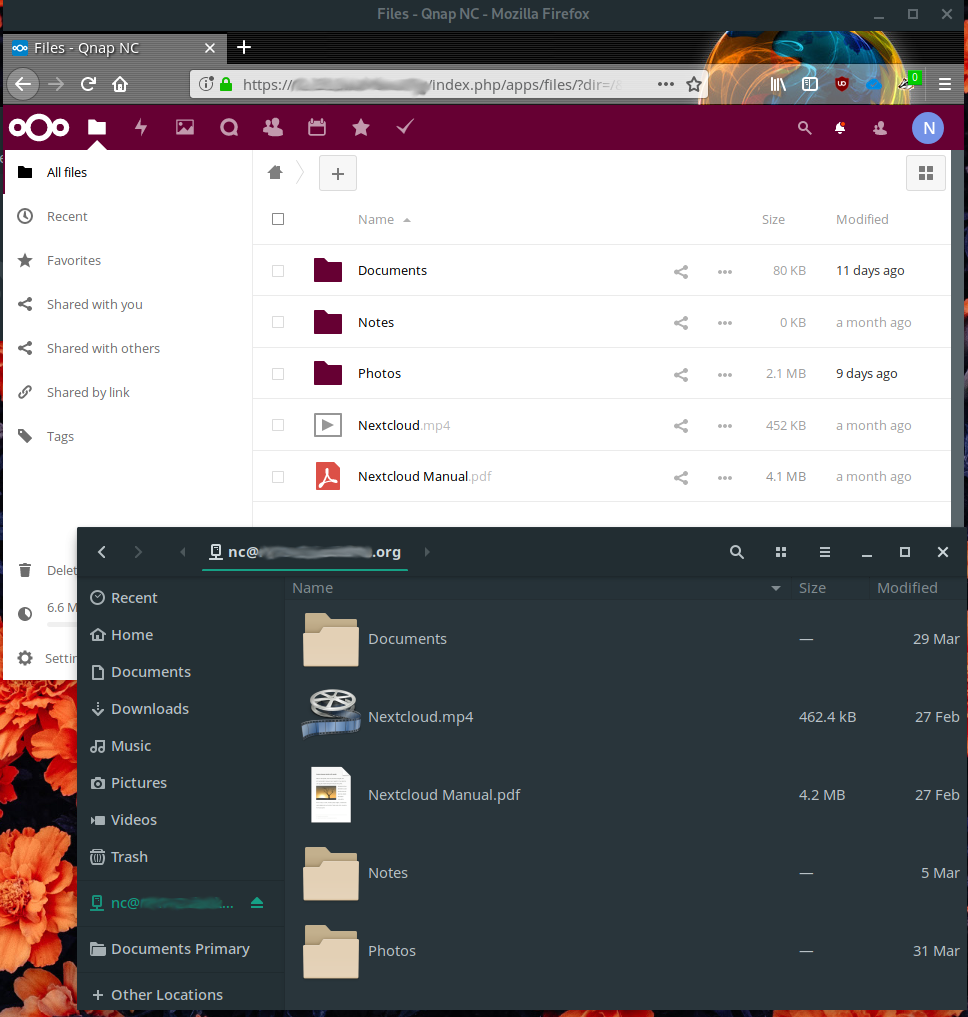The width and height of the screenshot is (968, 1017).
Task: Click the Nextcloud logo
Action: tap(39, 127)
